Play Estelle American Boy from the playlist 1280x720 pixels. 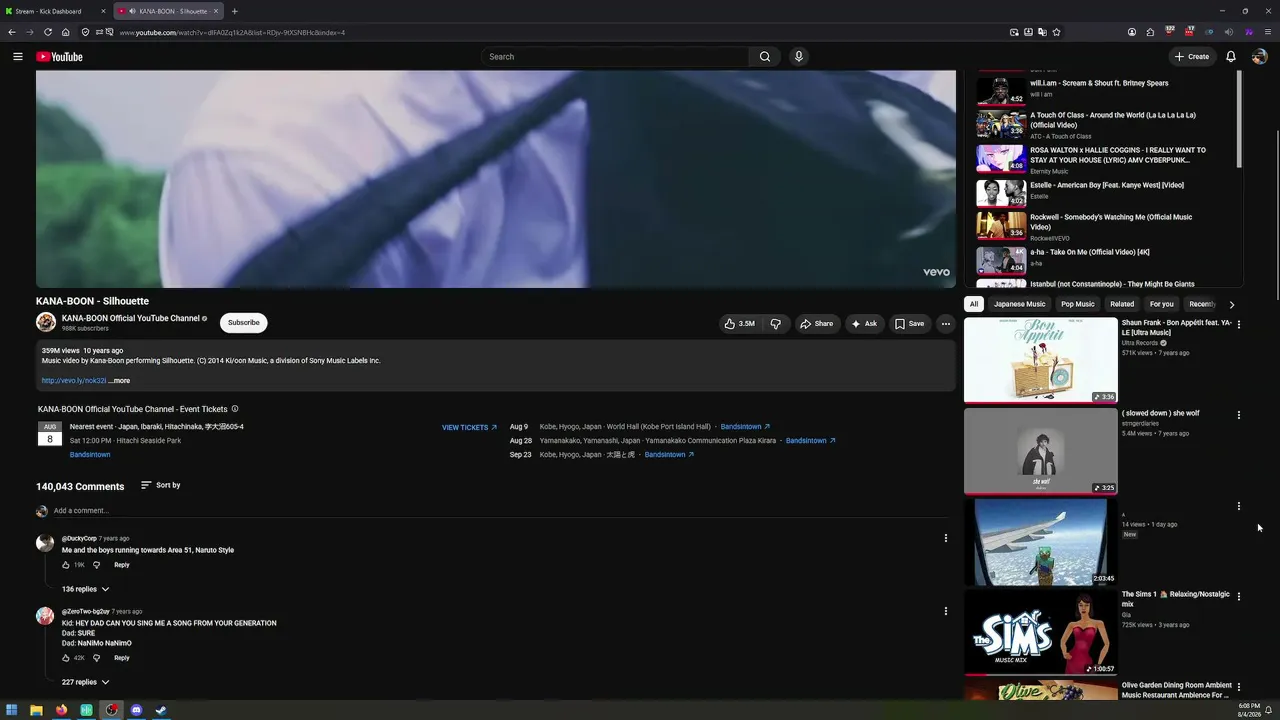[1104, 191]
